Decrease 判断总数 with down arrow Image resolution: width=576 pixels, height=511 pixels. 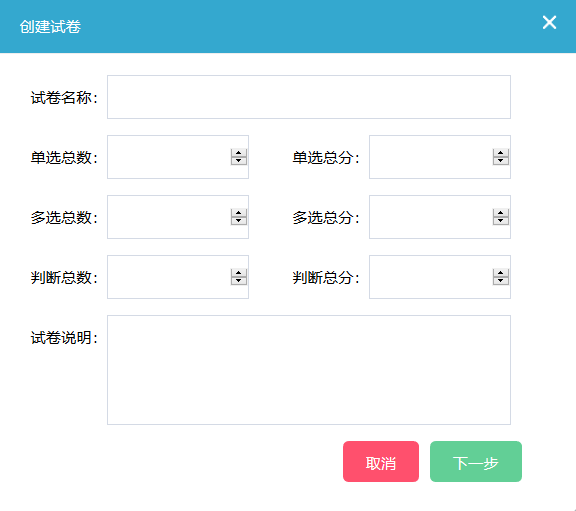pyautogui.click(x=239, y=281)
